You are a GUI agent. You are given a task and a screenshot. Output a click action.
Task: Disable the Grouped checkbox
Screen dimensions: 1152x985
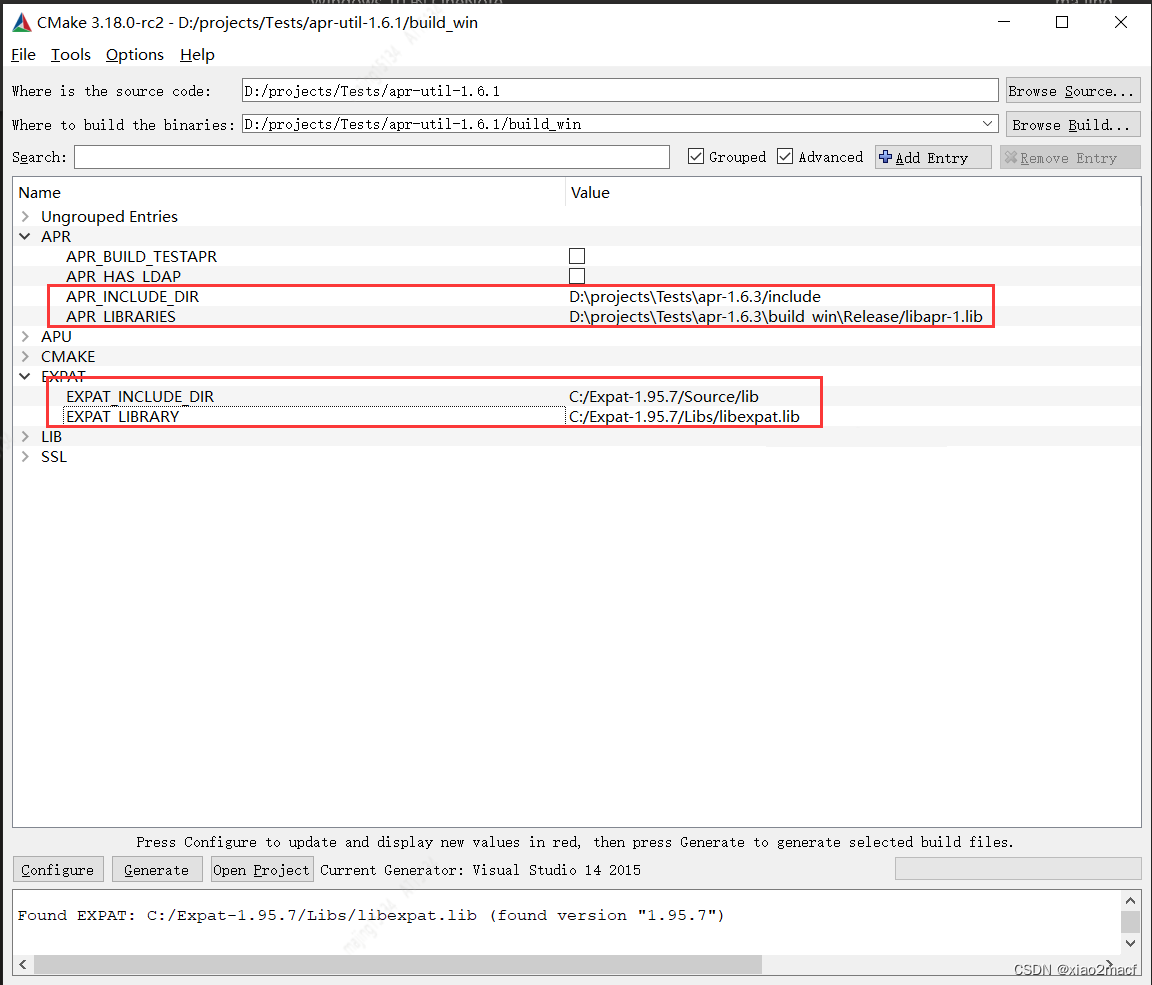click(x=694, y=156)
